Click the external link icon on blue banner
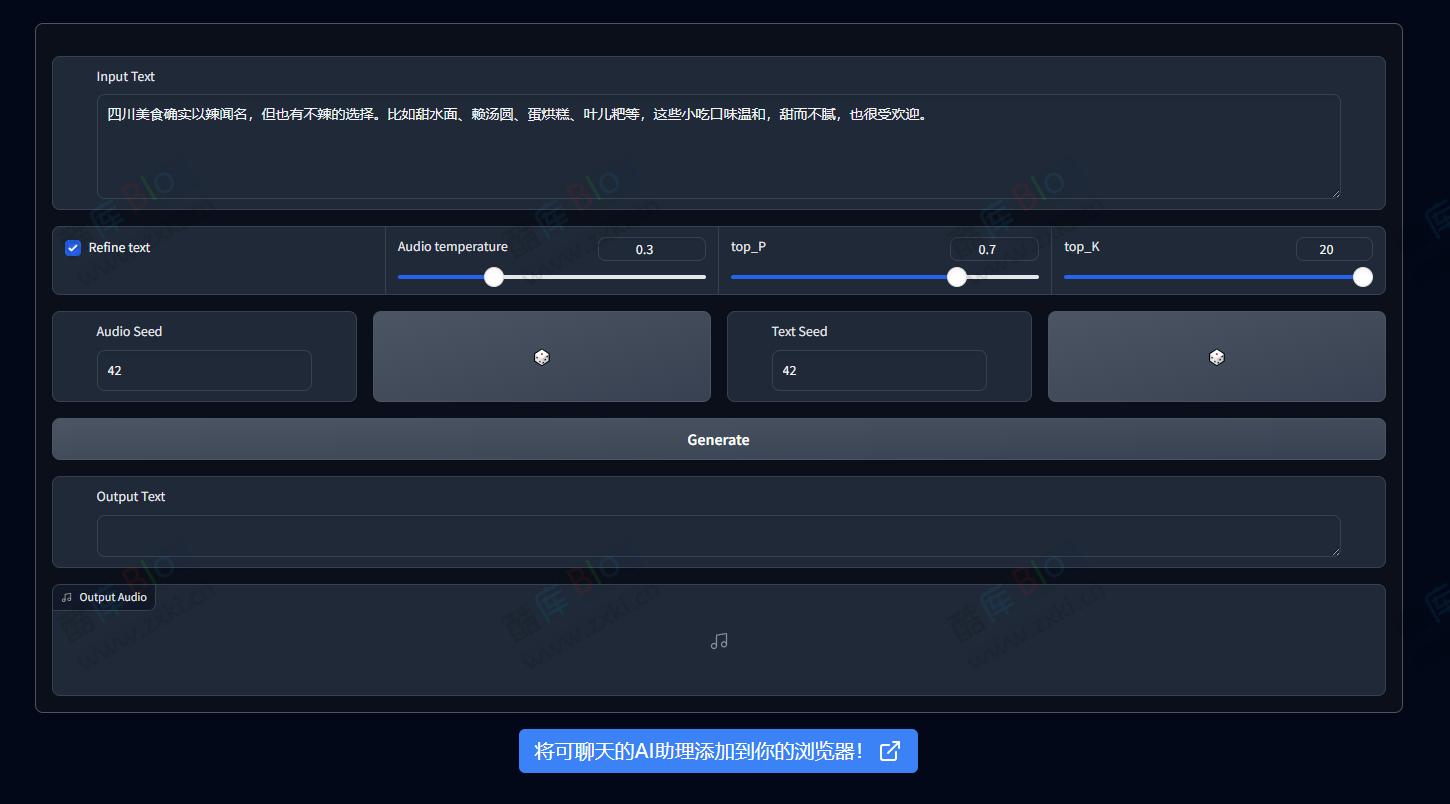 coord(889,751)
